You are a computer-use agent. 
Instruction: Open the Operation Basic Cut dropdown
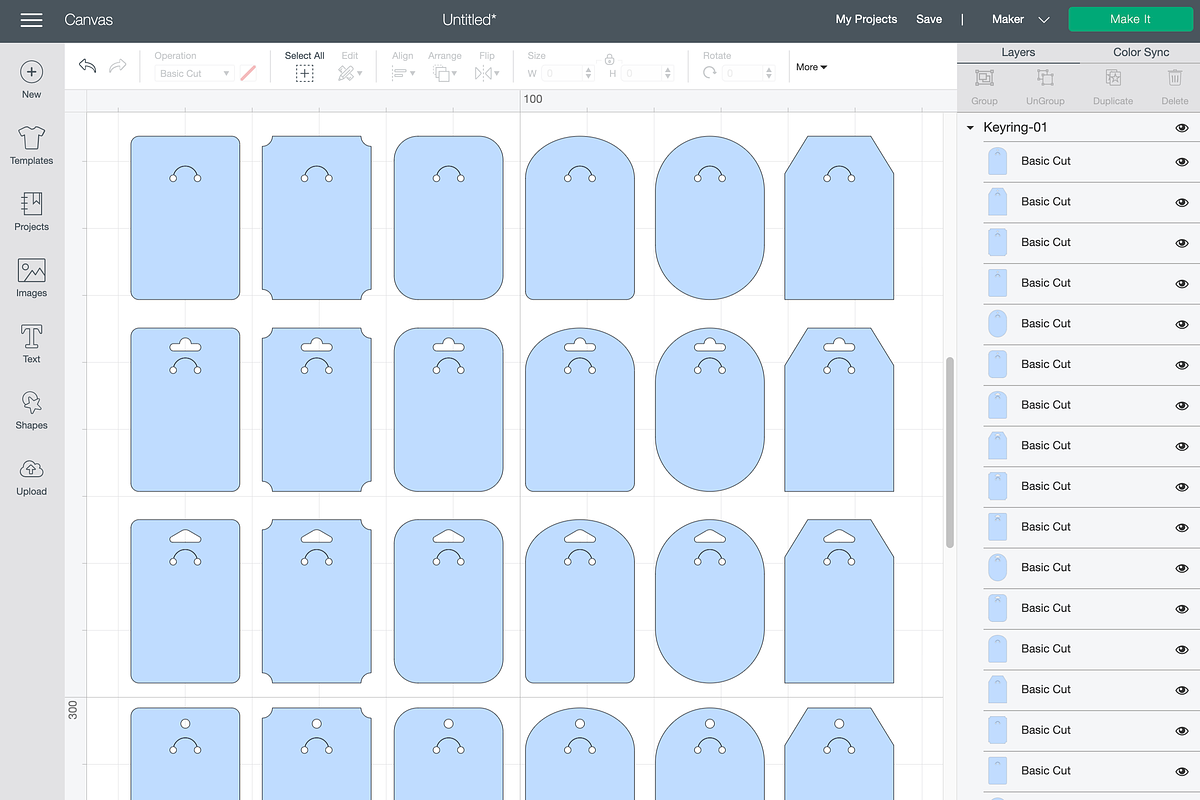[x=195, y=73]
